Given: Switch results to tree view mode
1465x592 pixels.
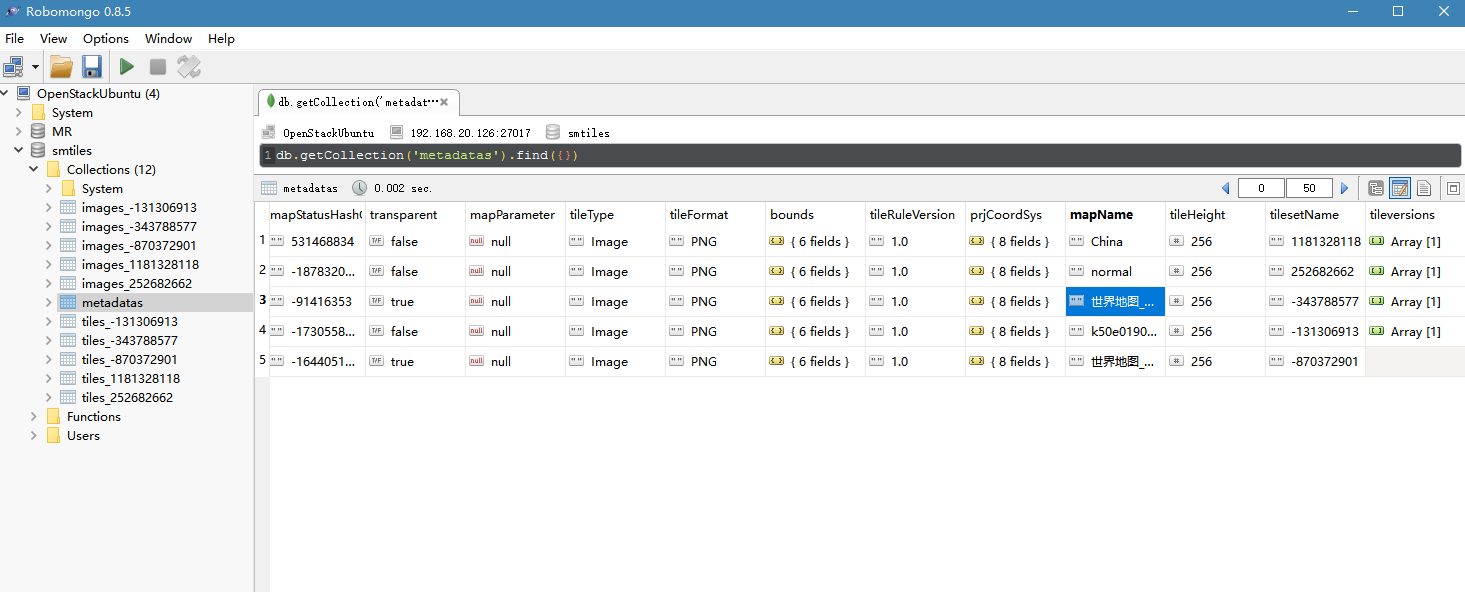Looking at the screenshot, I should click(1376, 188).
